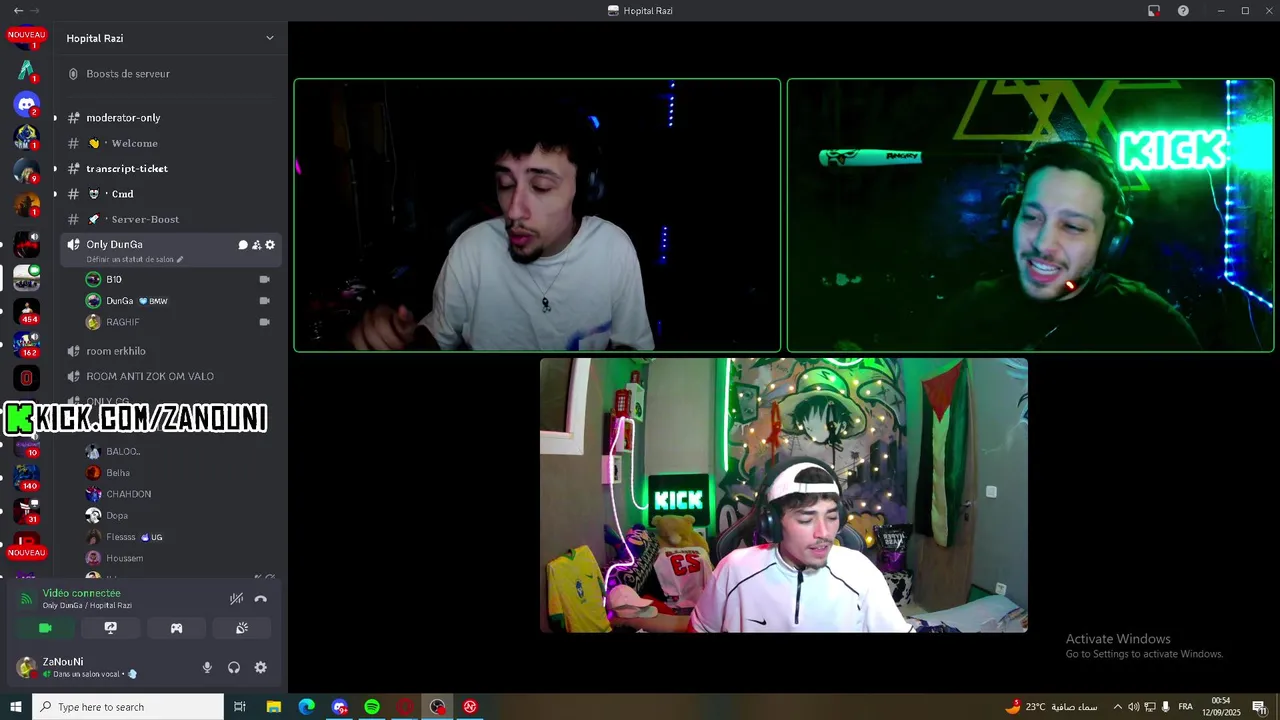Open server icon with badge 140
The height and width of the screenshot is (720, 1280).
tap(27, 478)
